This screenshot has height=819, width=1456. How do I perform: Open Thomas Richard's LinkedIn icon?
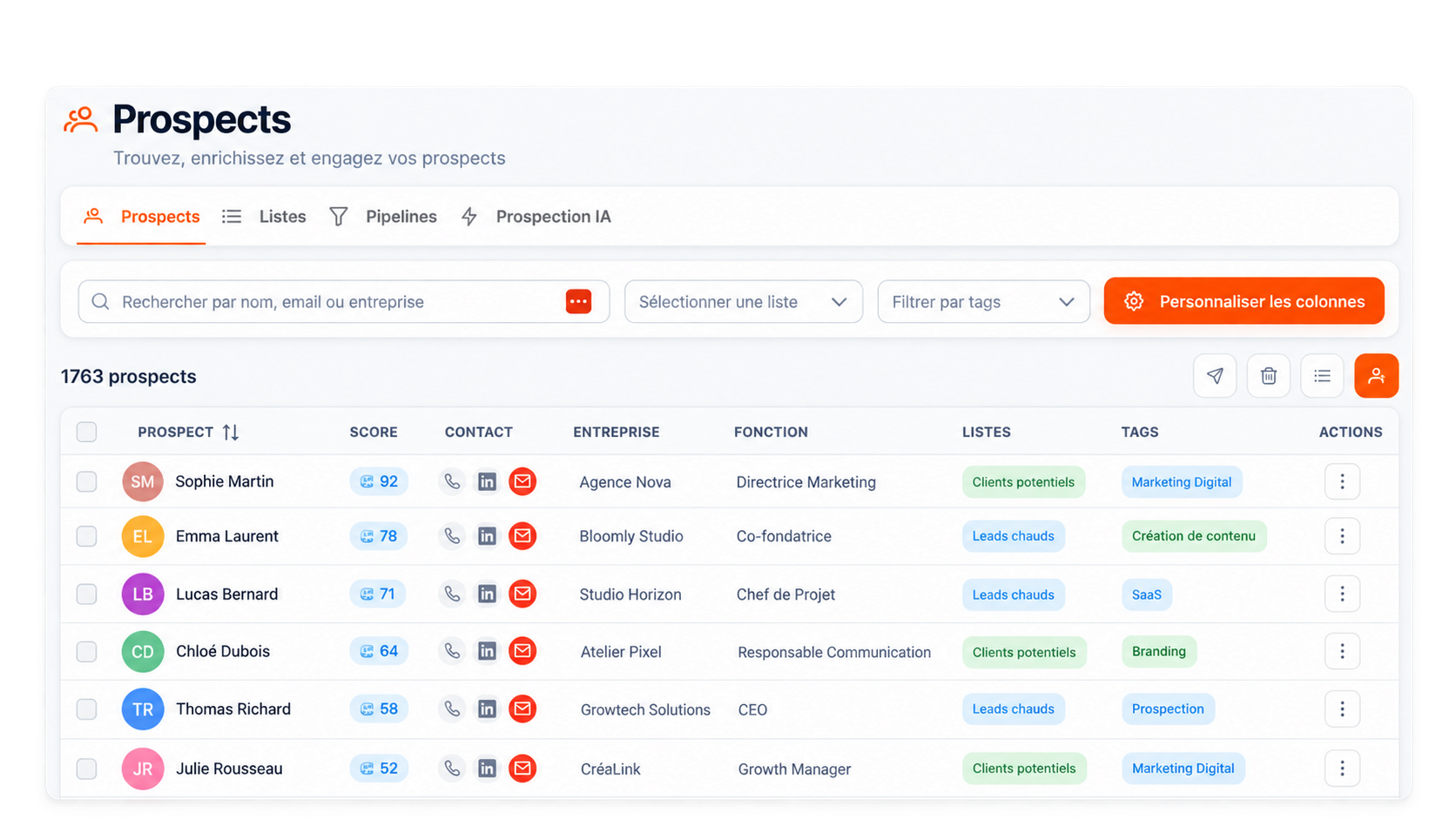click(487, 708)
